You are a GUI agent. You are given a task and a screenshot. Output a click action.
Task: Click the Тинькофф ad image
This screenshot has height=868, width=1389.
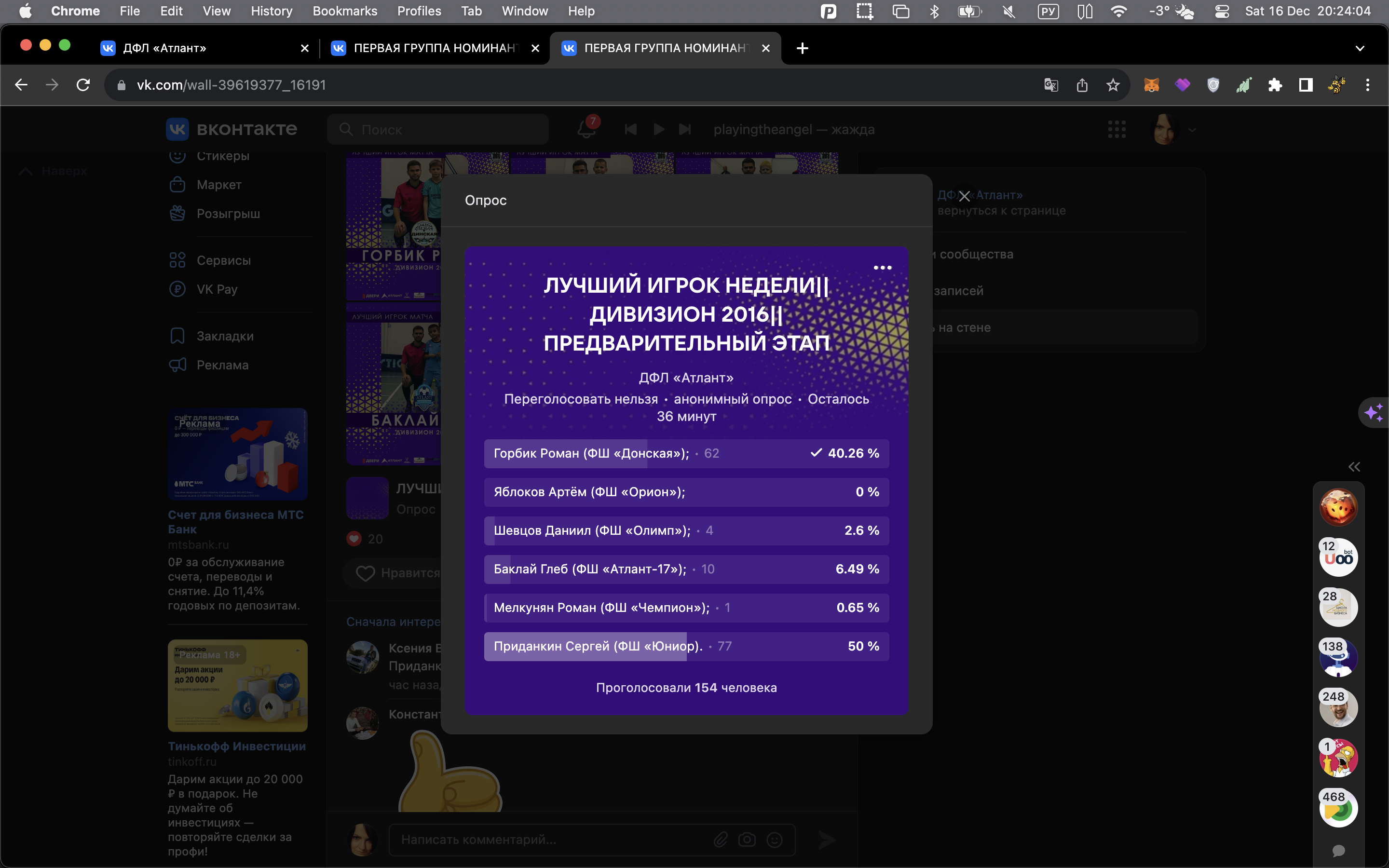pyautogui.click(x=238, y=685)
